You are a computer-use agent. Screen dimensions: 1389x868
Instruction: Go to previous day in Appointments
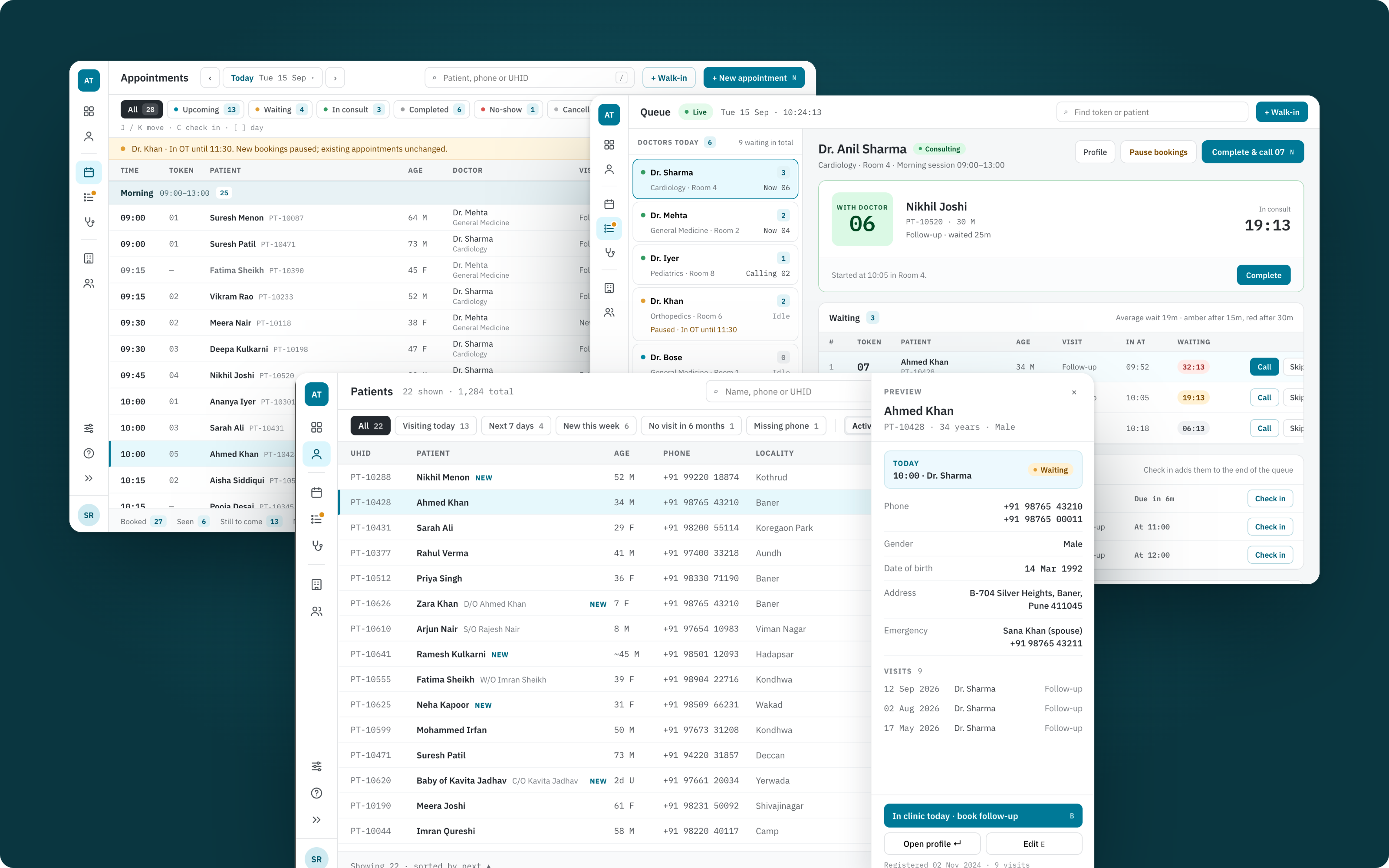[x=210, y=78]
